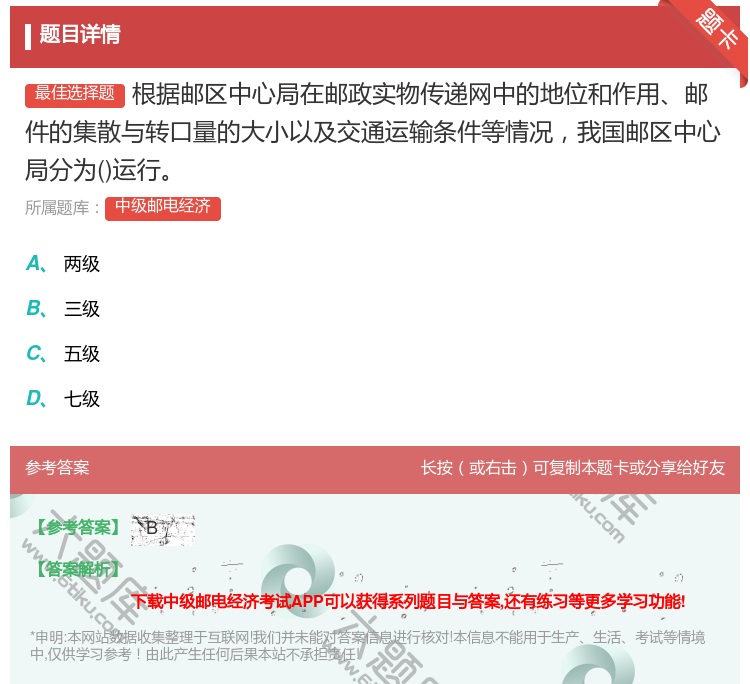Click the 【答案解析】 label
Image resolution: width=750 pixels, height=684 pixels.
[77, 569]
